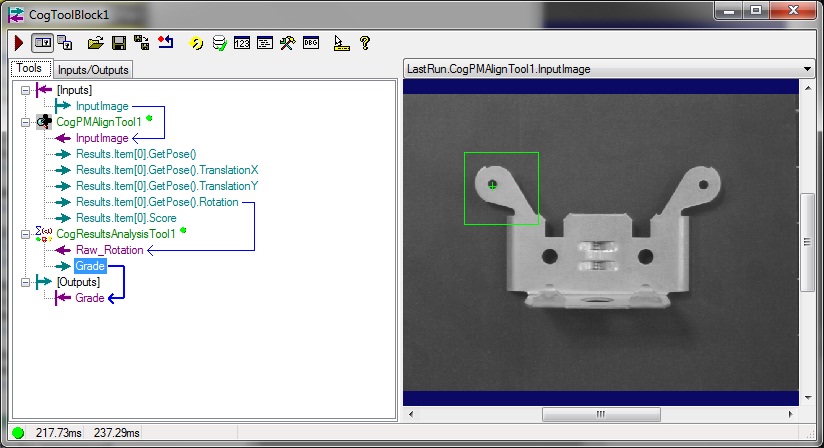The width and height of the screenshot is (824, 448).
Task: Open the floating tool display window icon
Action: pos(65,43)
